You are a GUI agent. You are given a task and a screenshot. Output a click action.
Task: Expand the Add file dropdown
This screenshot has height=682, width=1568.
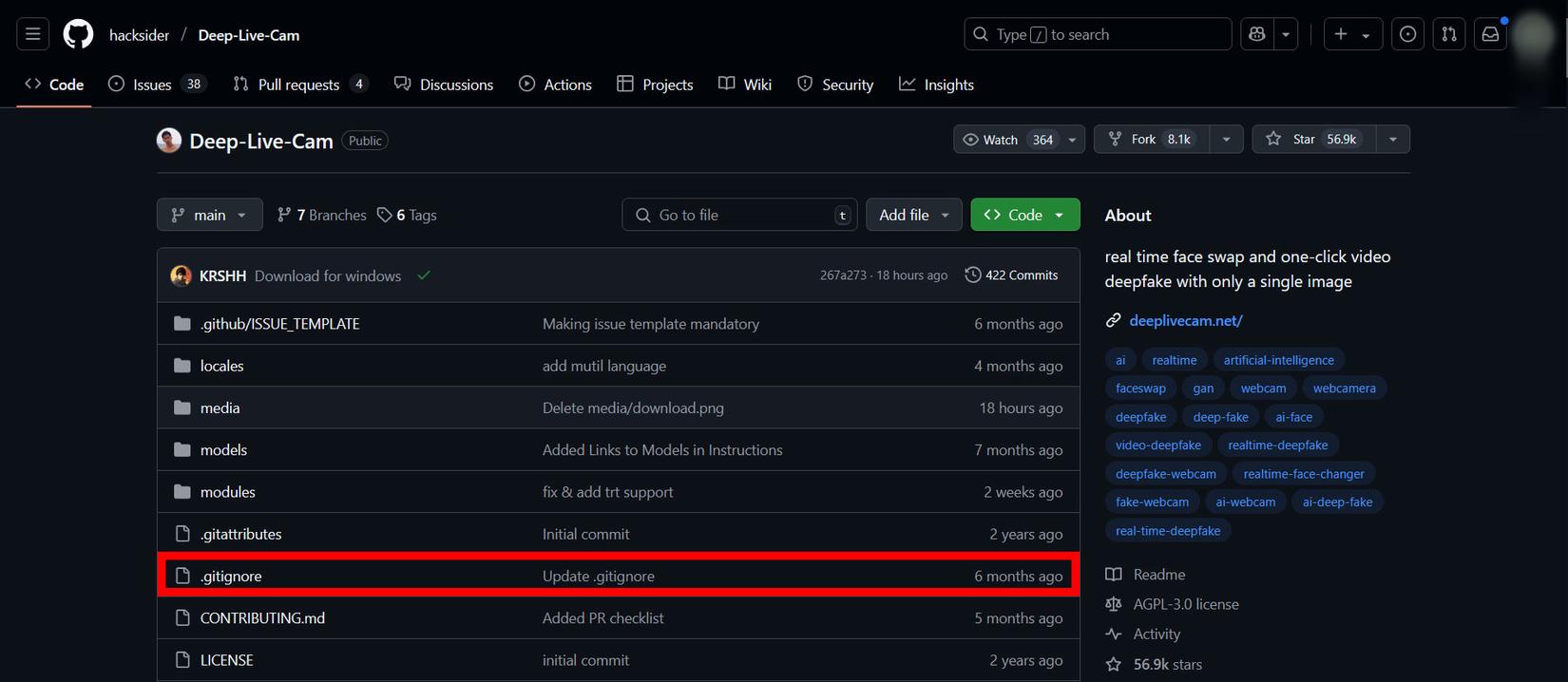click(x=913, y=215)
